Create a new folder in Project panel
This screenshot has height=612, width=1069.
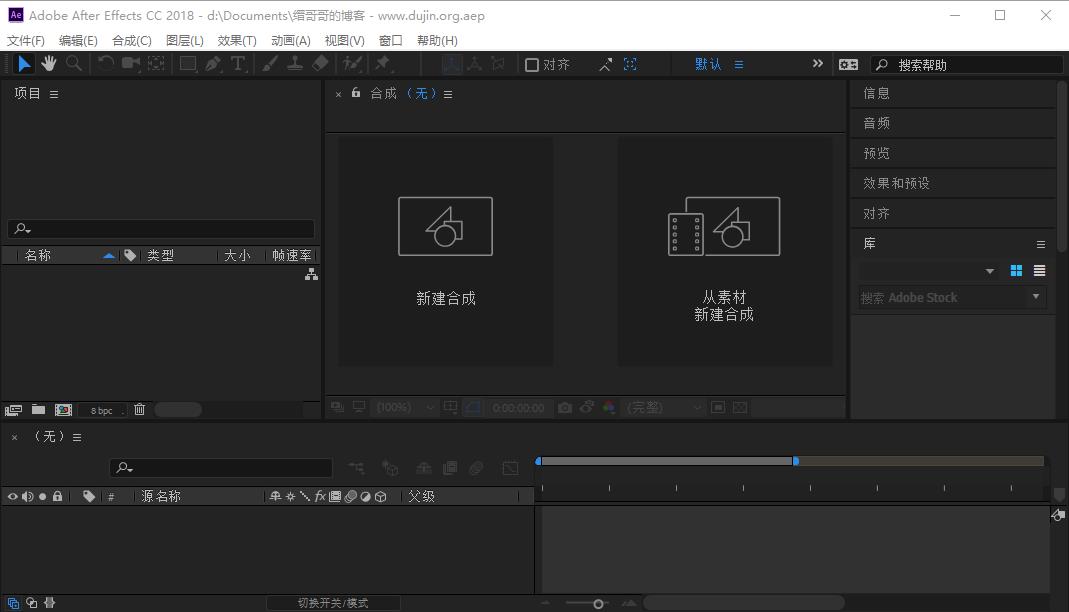point(38,410)
